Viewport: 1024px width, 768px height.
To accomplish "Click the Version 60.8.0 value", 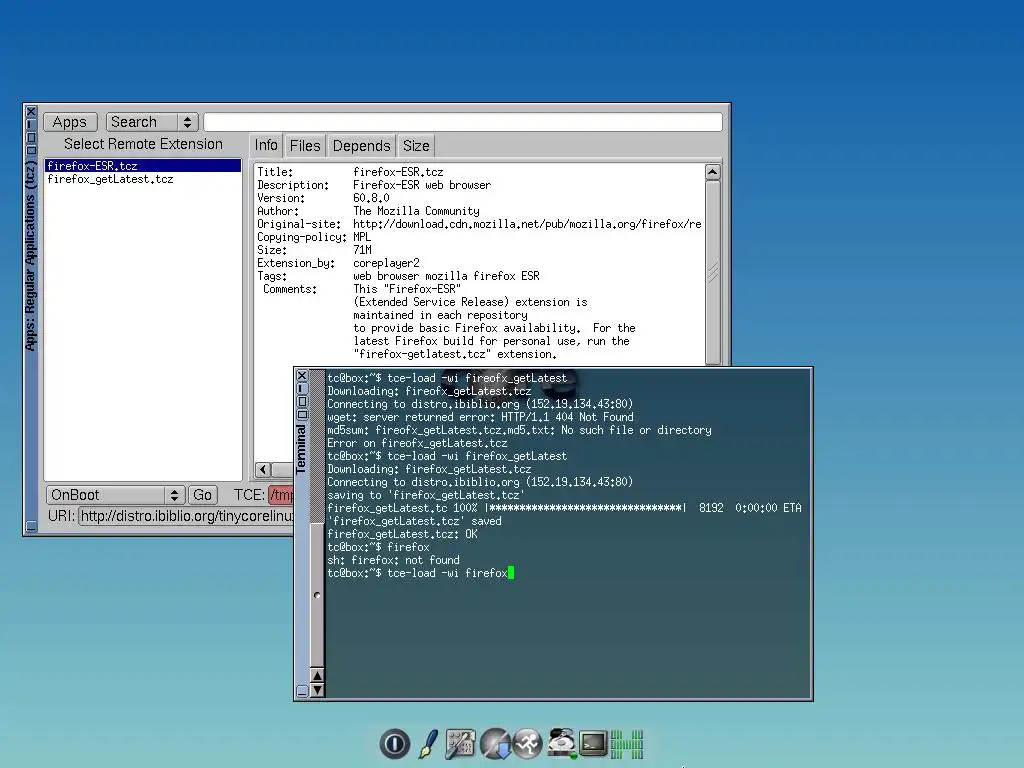I will 371,198.
